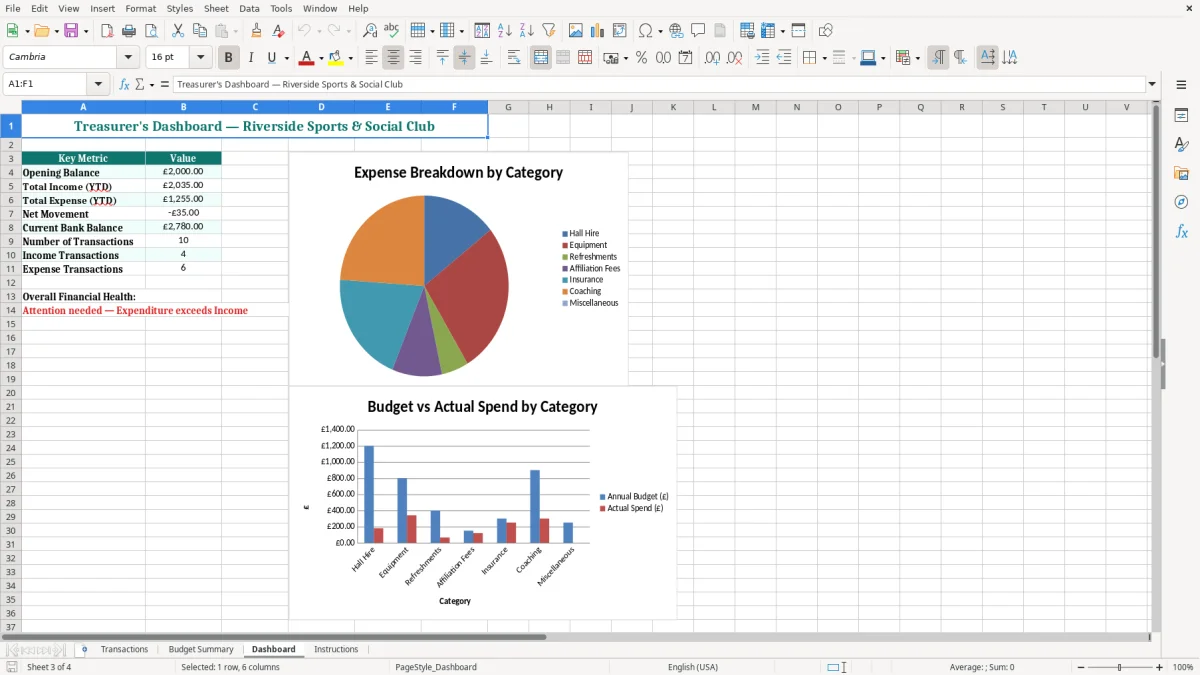The width and height of the screenshot is (1200, 675).
Task: Click the Print icon
Action: pyautogui.click(x=129, y=31)
